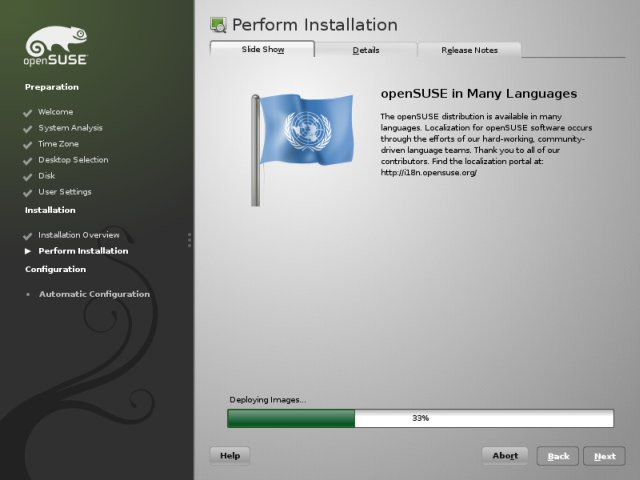640x480 pixels.
Task: Click the Installation Overview step label
Action: point(79,235)
